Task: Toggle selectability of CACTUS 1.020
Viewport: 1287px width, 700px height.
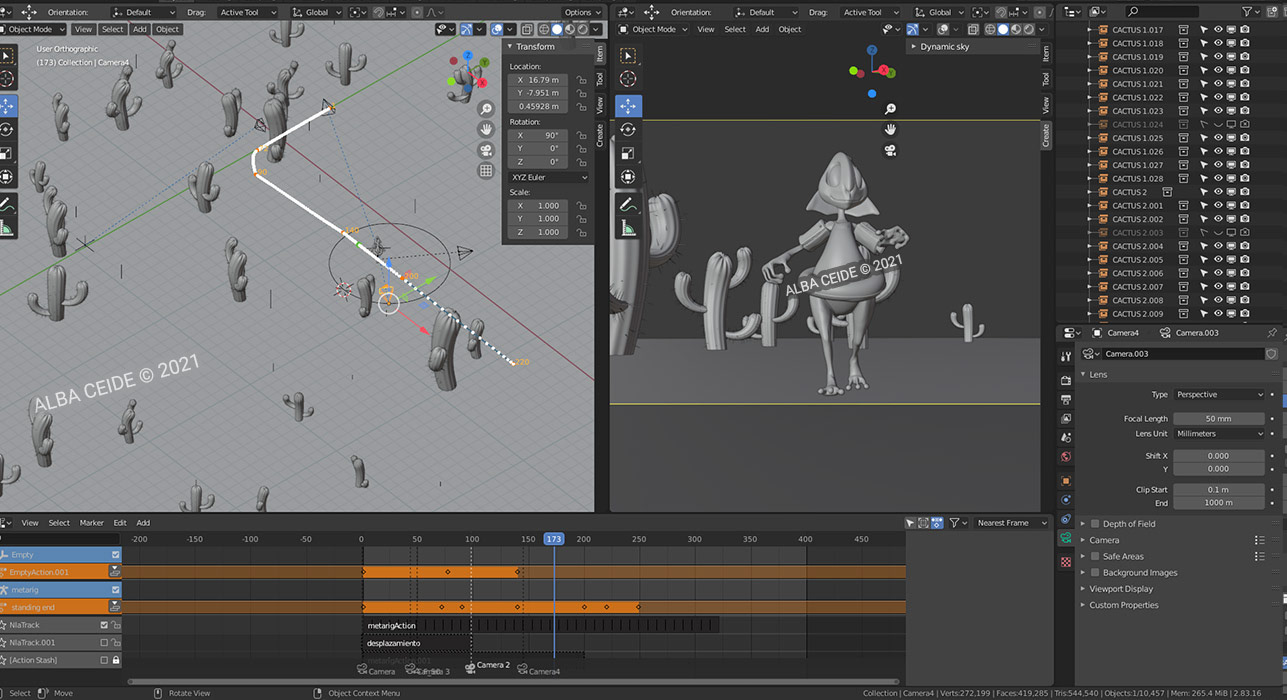Action: tap(1204, 71)
